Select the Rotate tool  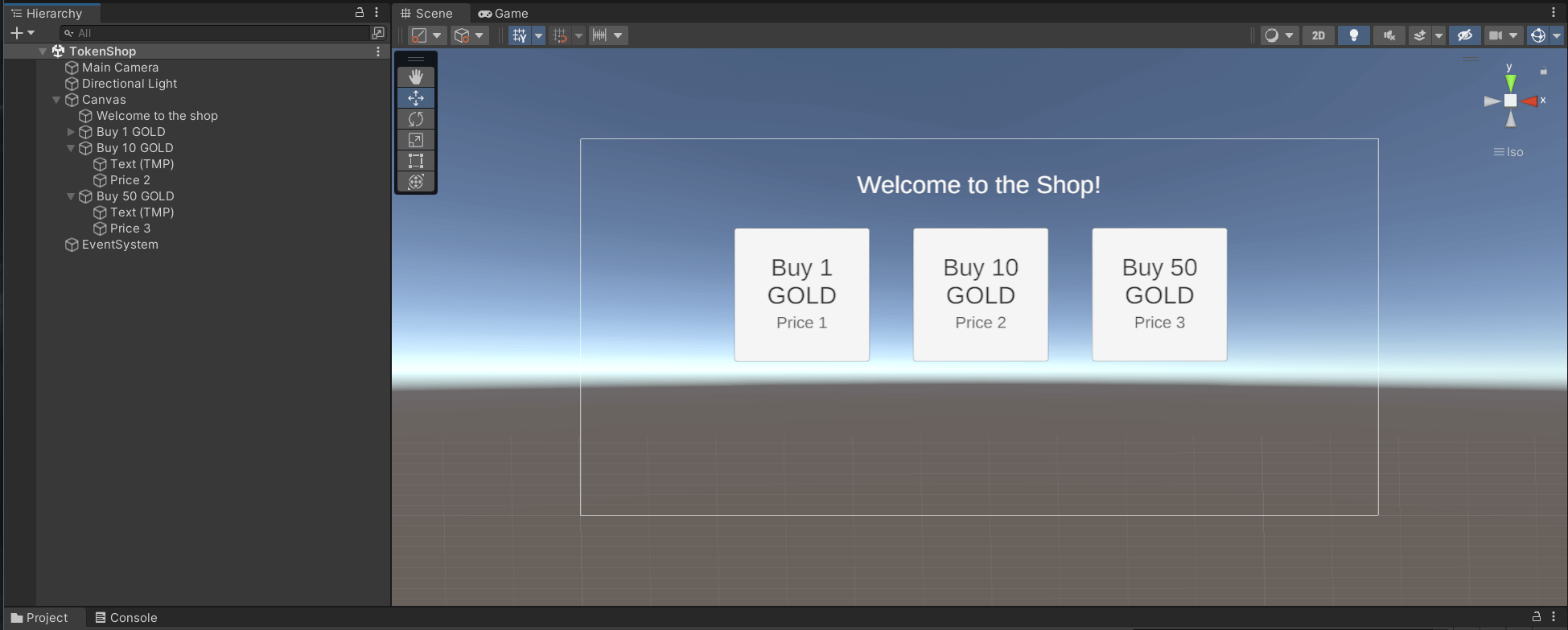[x=416, y=118]
